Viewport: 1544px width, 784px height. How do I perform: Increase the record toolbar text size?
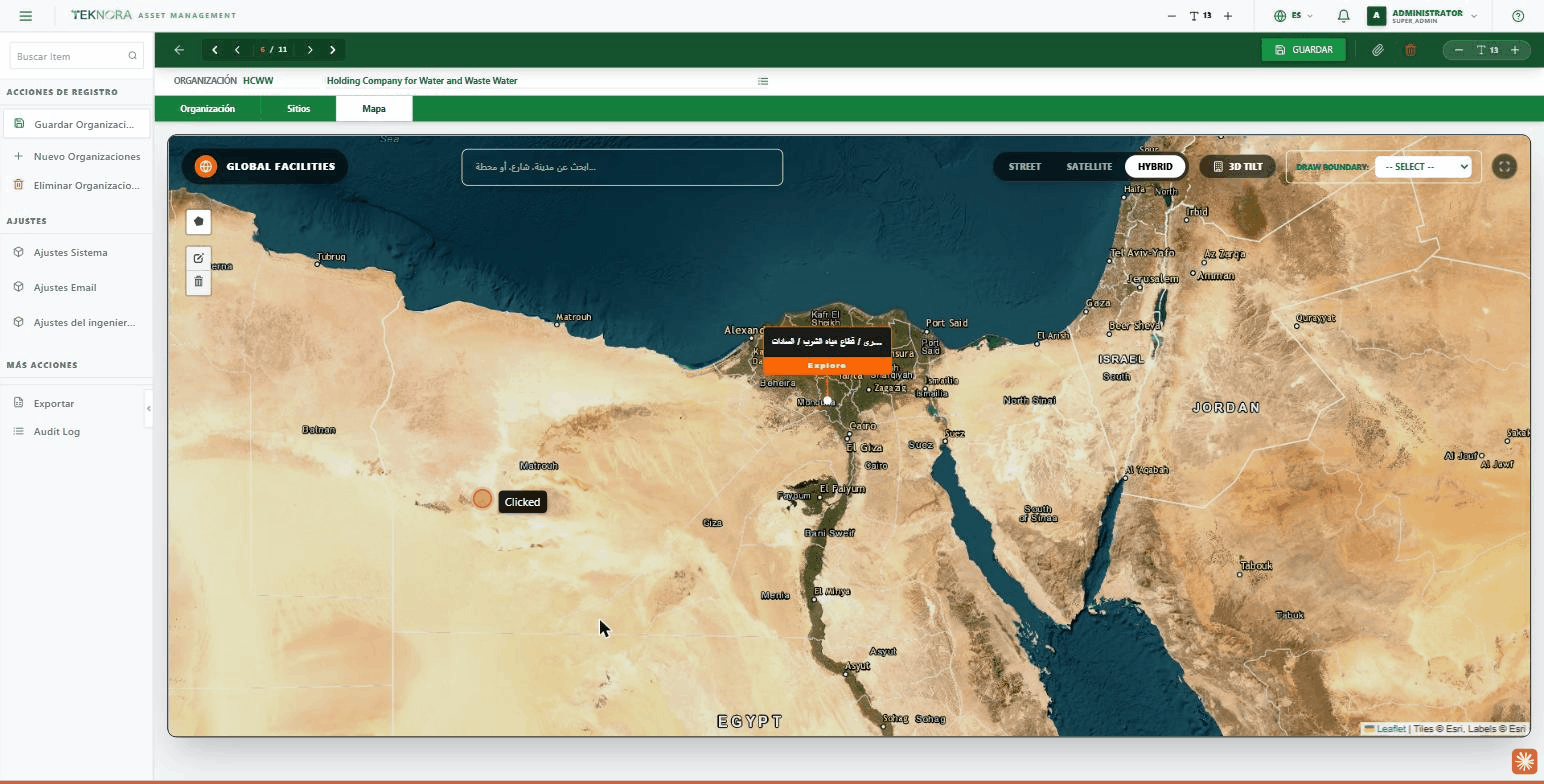pos(1515,50)
